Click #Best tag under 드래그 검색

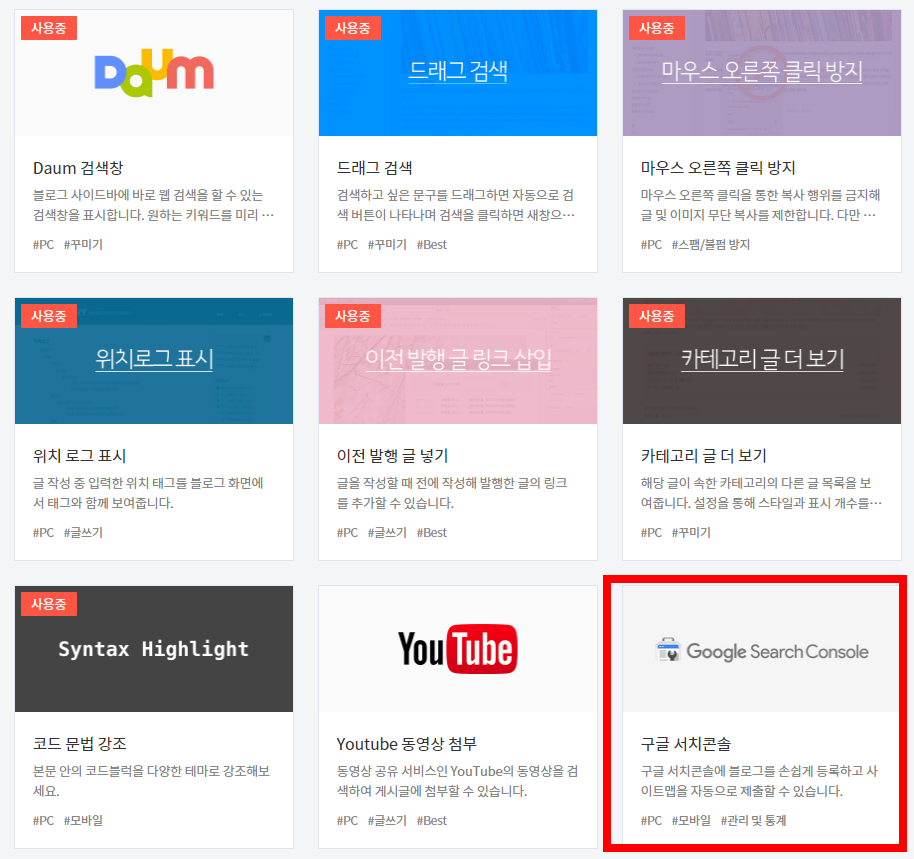[431, 245]
